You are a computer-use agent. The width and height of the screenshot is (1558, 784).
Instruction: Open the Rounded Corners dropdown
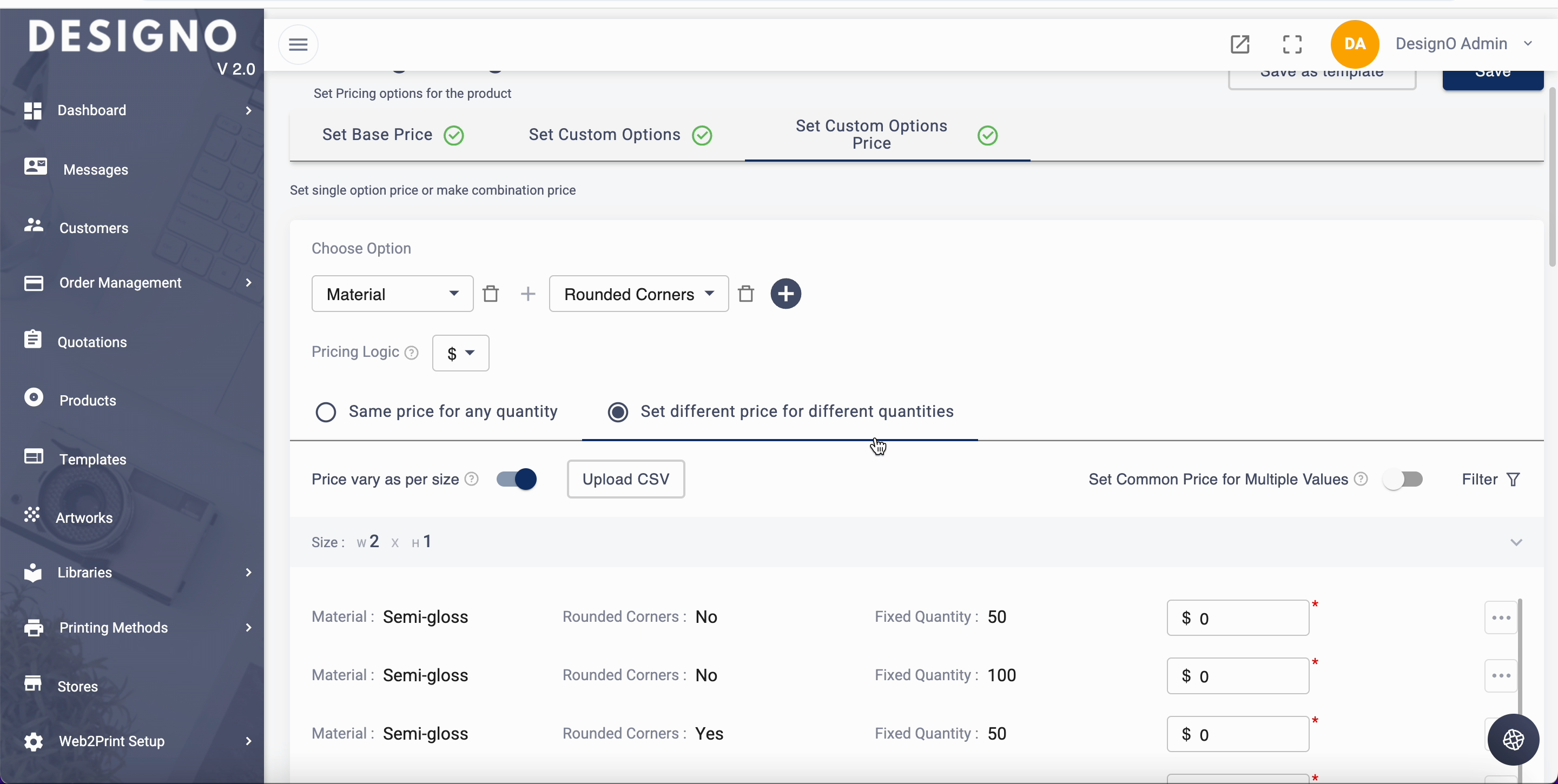(x=638, y=294)
